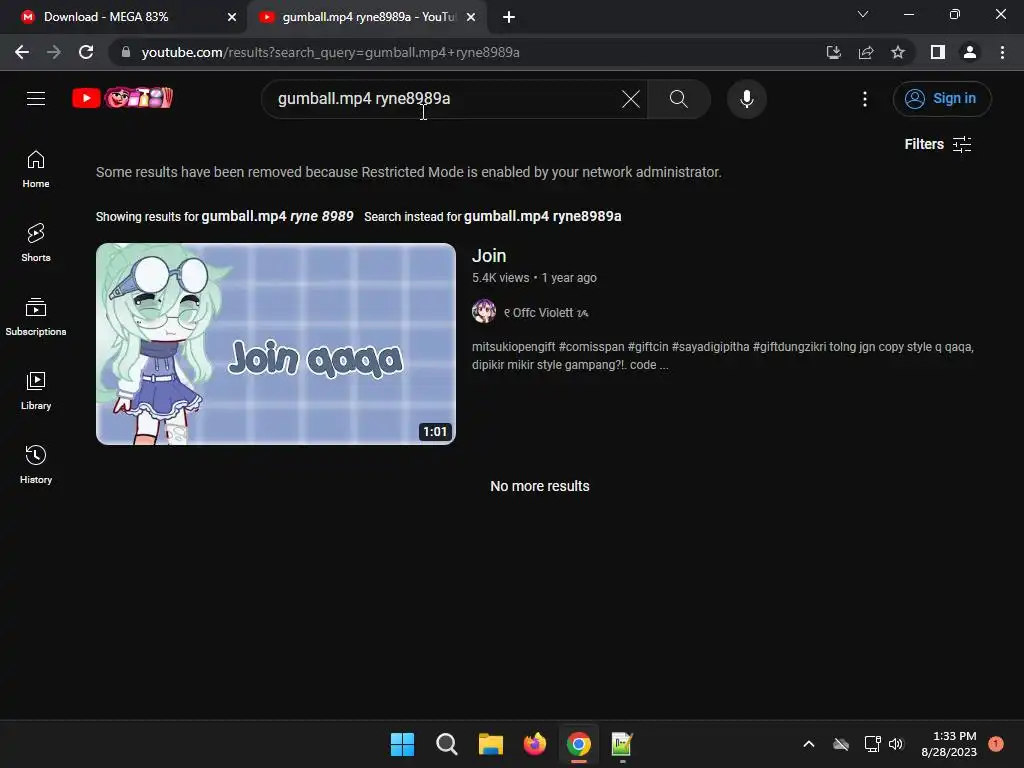Image resolution: width=1024 pixels, height=768 pixels.
Task: Bookmark this page with star icon
Action: tap(898, 52)
